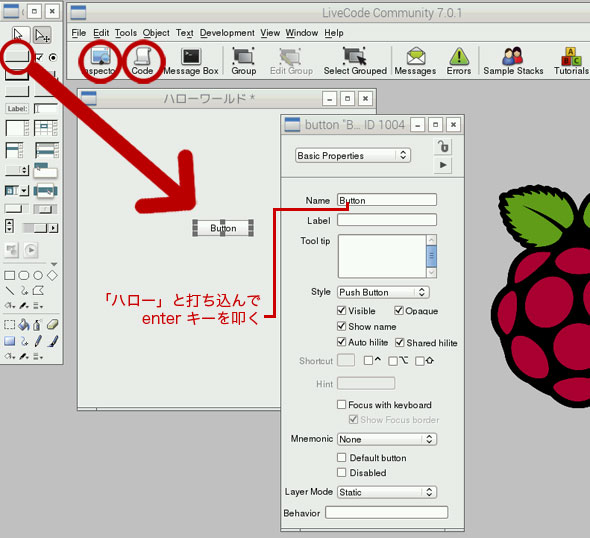Choose the oval graphic tool
590x538 pixels.
38,276
